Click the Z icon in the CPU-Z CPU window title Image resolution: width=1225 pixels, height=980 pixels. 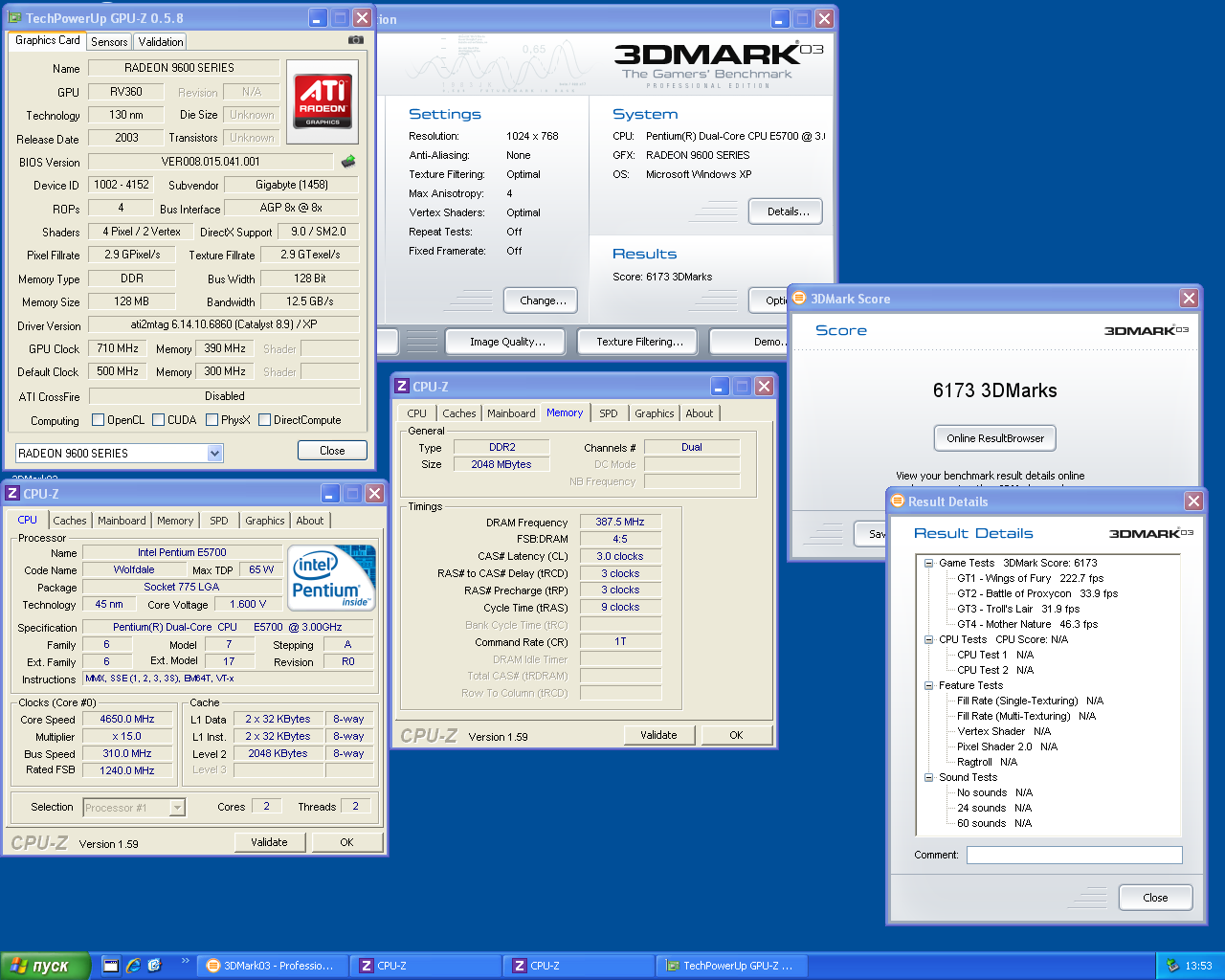(12, 493)
